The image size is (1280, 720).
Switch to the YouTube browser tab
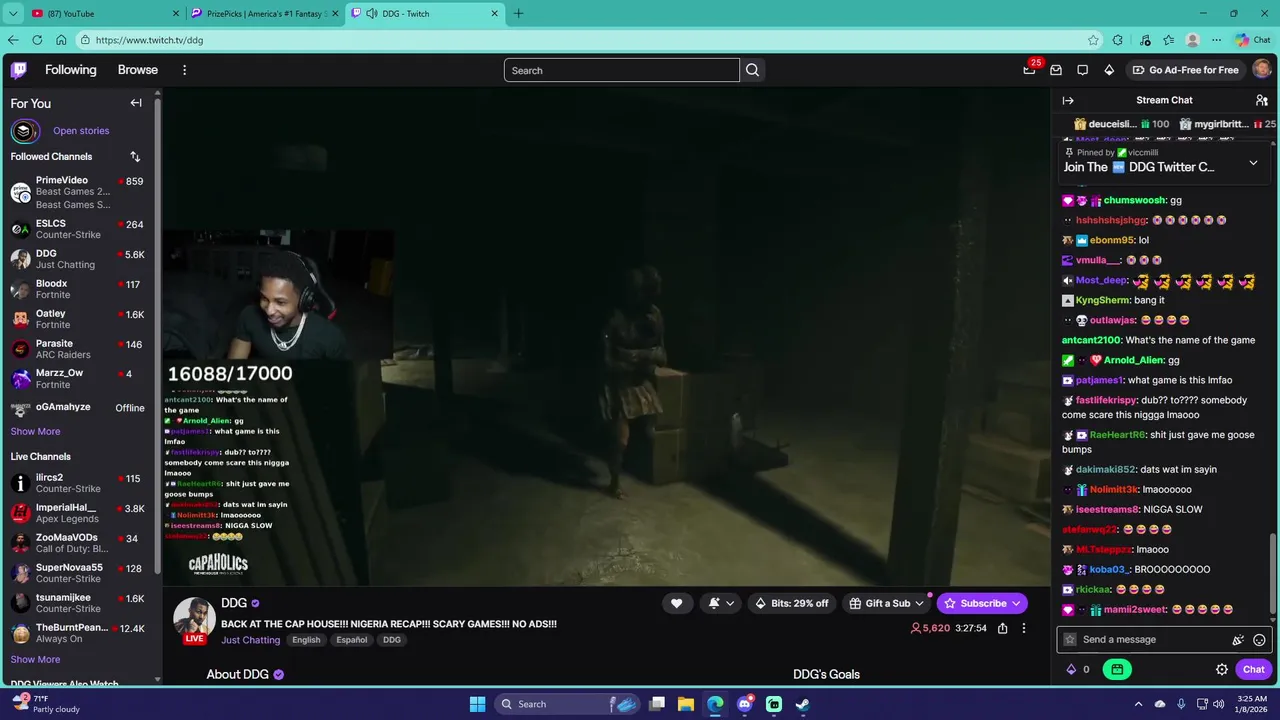click(105, 13)
